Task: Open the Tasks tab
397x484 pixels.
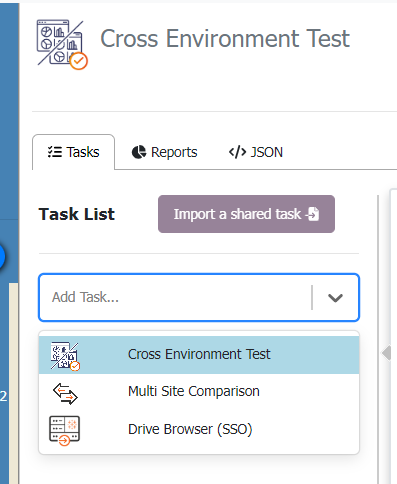Action: click(x=73, y=152)
